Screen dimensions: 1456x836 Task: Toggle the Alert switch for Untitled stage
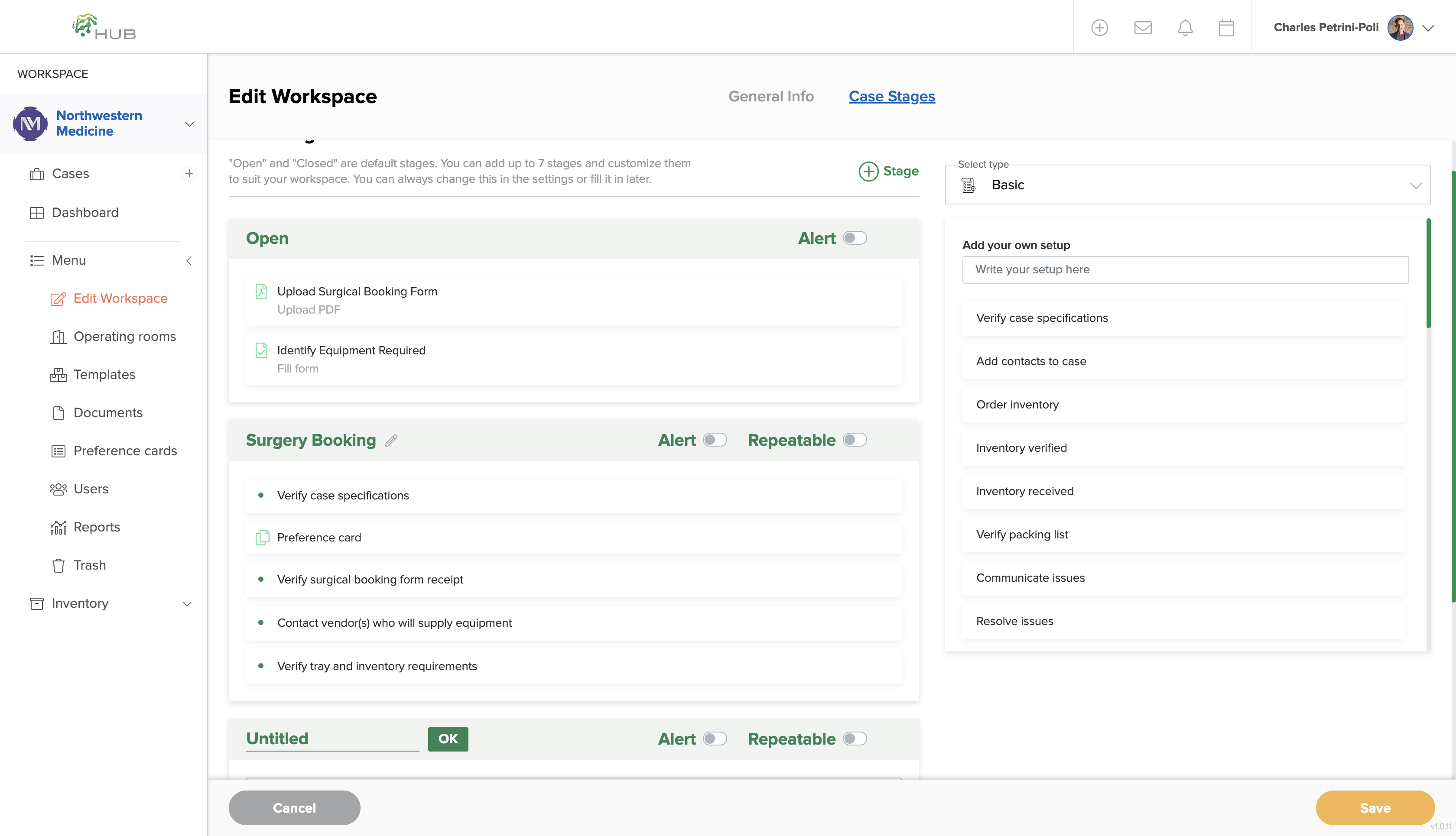click(x=715, y=739)
